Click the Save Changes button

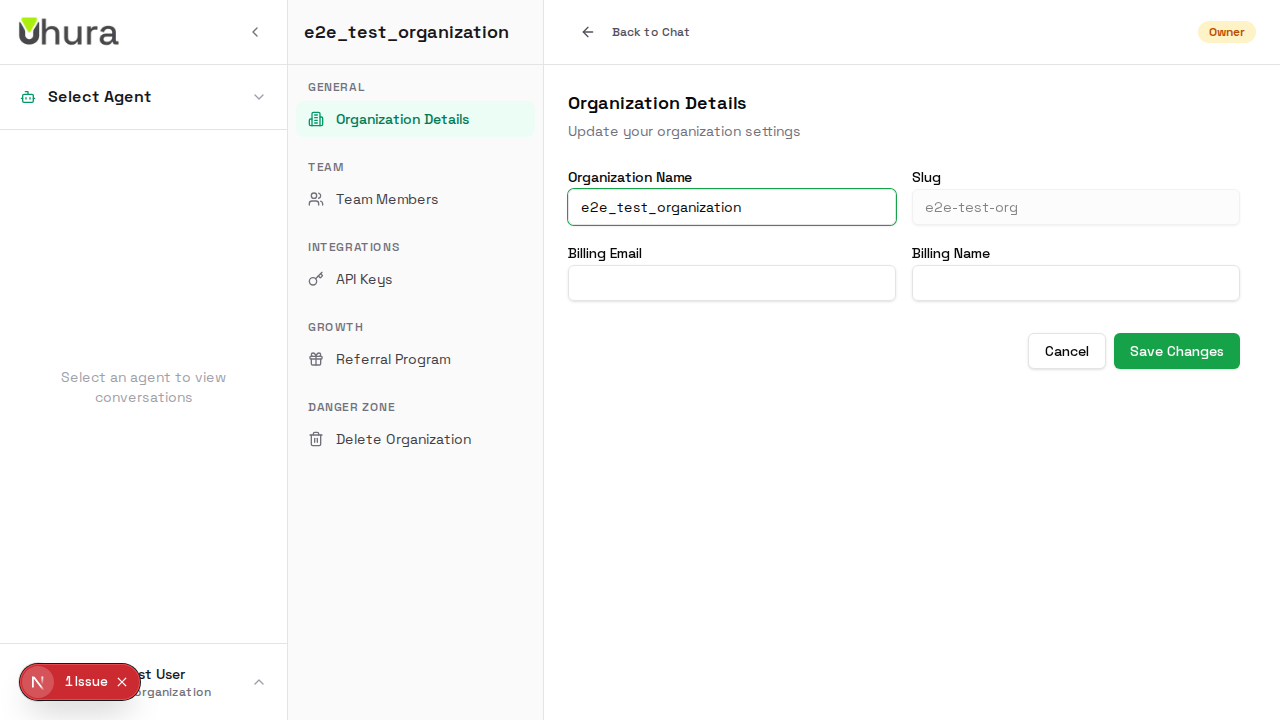(1176, 351)
